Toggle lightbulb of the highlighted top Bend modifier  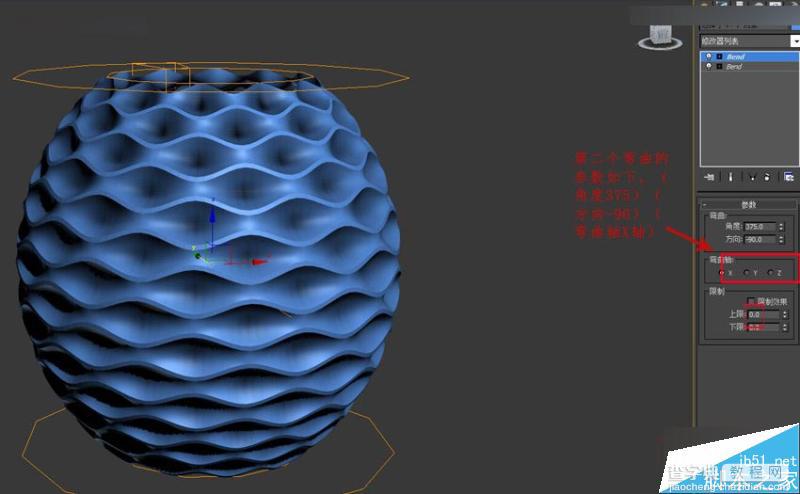709,56
